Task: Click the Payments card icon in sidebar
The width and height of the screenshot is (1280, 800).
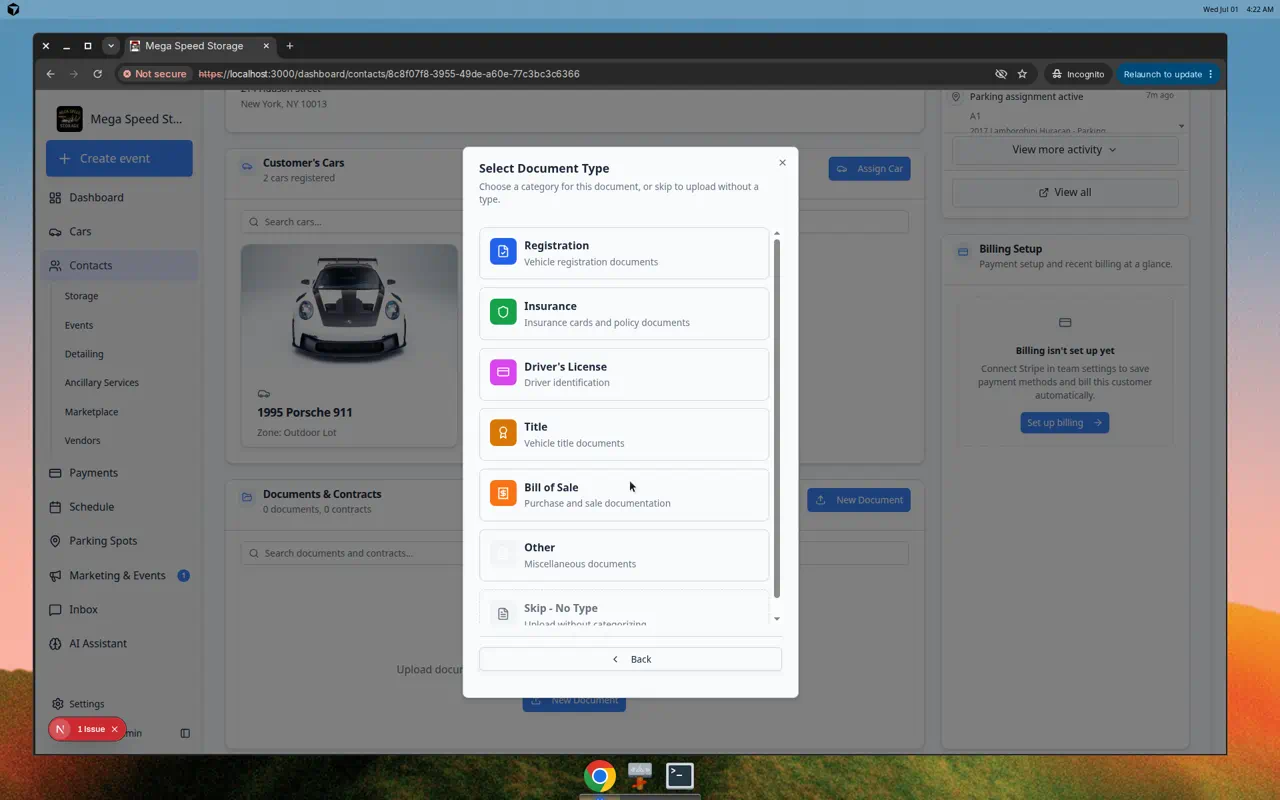Action: (x=55, y=473)
